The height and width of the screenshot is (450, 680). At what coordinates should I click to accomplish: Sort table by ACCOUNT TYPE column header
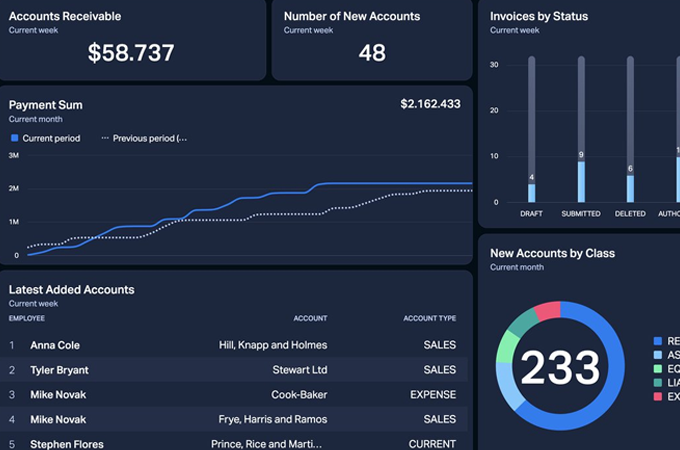(x=429, y=318)
